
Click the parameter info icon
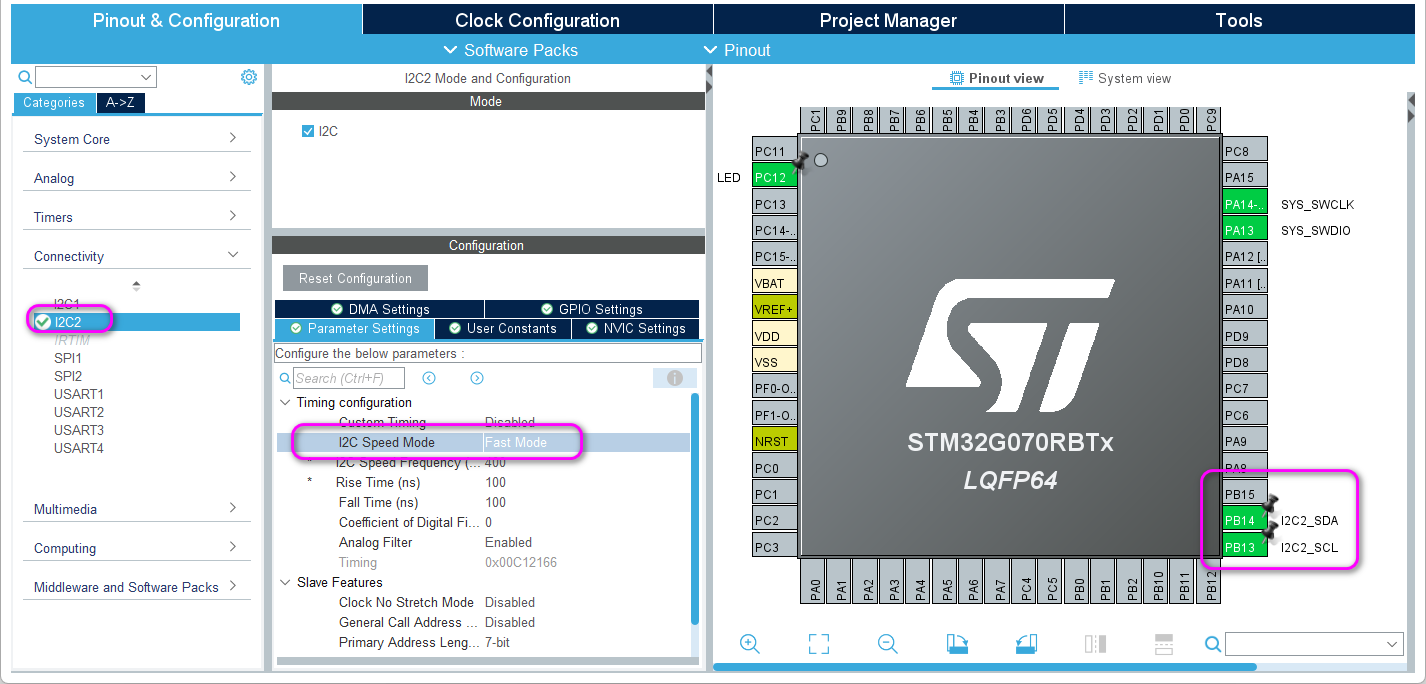tap(675, 378)
